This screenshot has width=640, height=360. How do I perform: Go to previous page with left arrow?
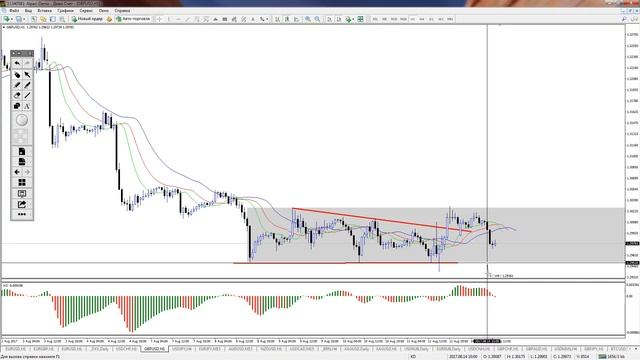pos(17,172)
